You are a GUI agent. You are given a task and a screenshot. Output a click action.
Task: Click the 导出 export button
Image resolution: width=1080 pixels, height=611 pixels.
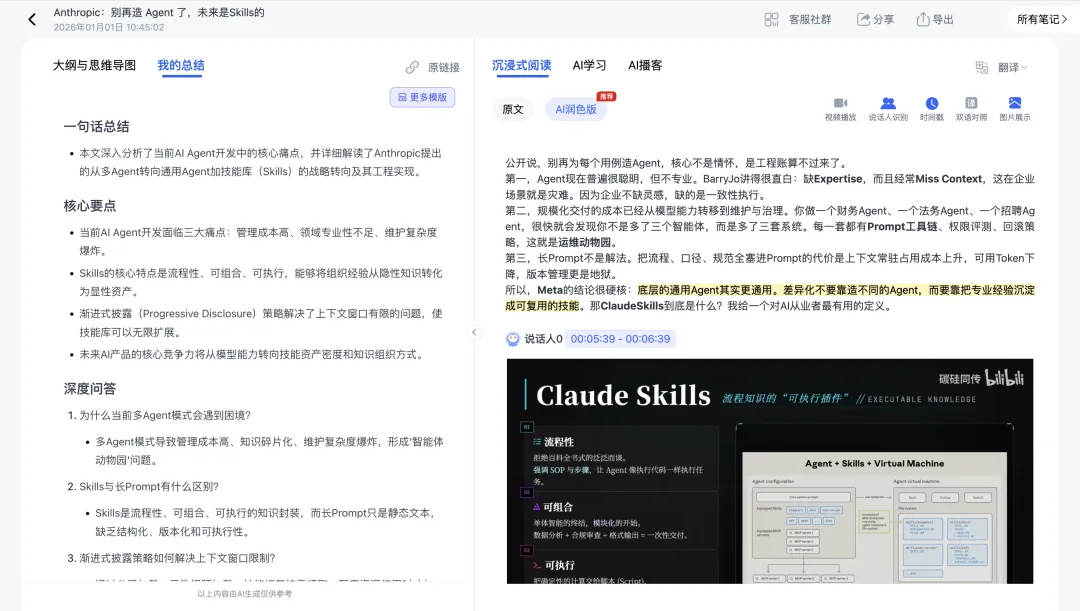(935, 19)
